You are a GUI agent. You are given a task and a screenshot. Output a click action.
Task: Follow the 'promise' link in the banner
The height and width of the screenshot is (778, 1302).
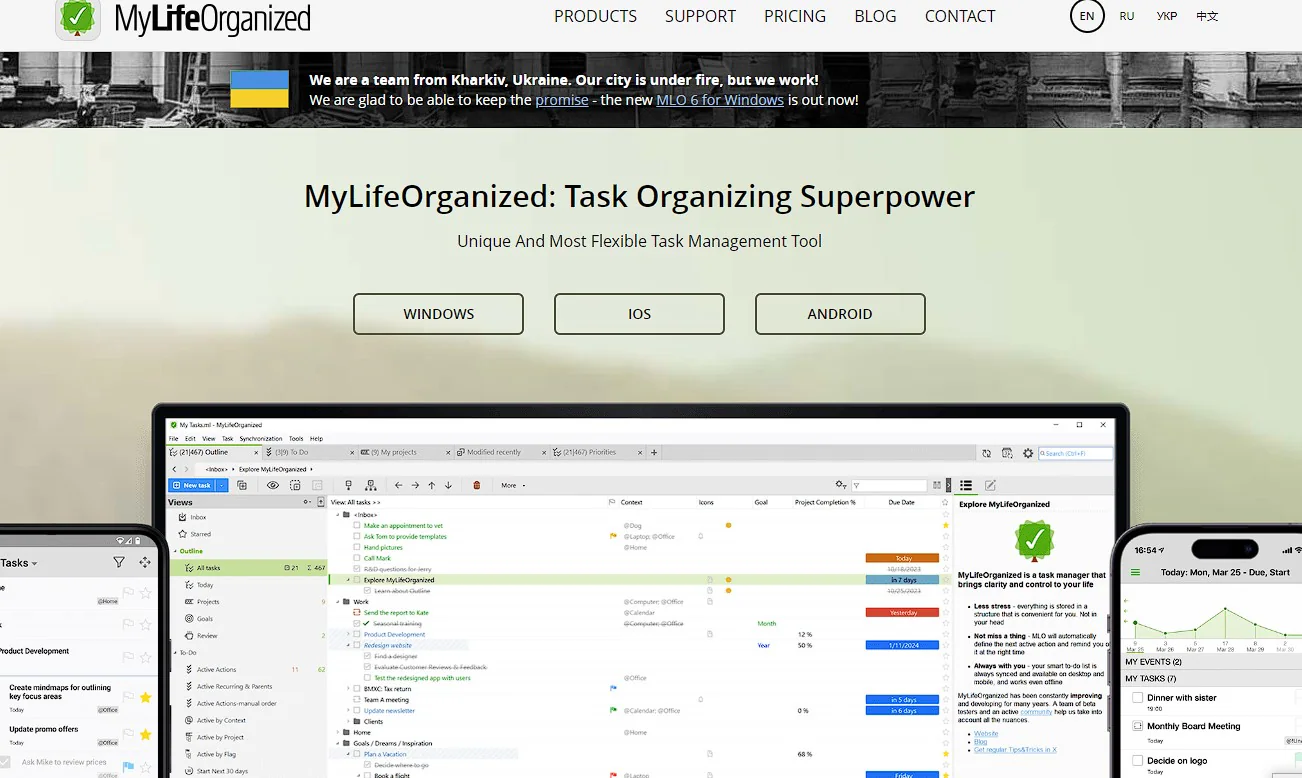coord(562,100)
